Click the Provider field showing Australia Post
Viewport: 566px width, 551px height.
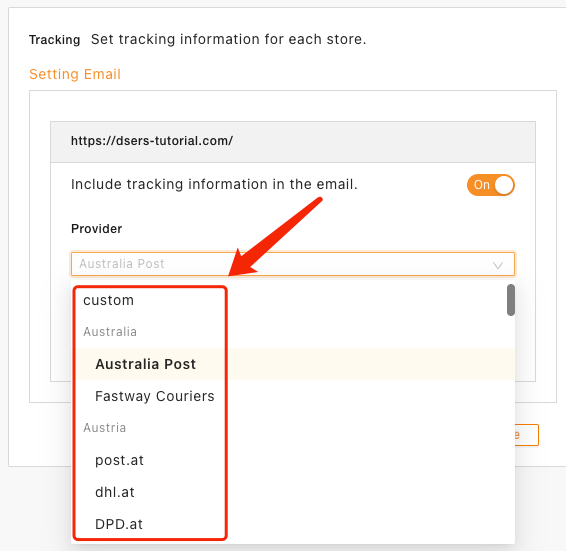[x=293, y=264]
